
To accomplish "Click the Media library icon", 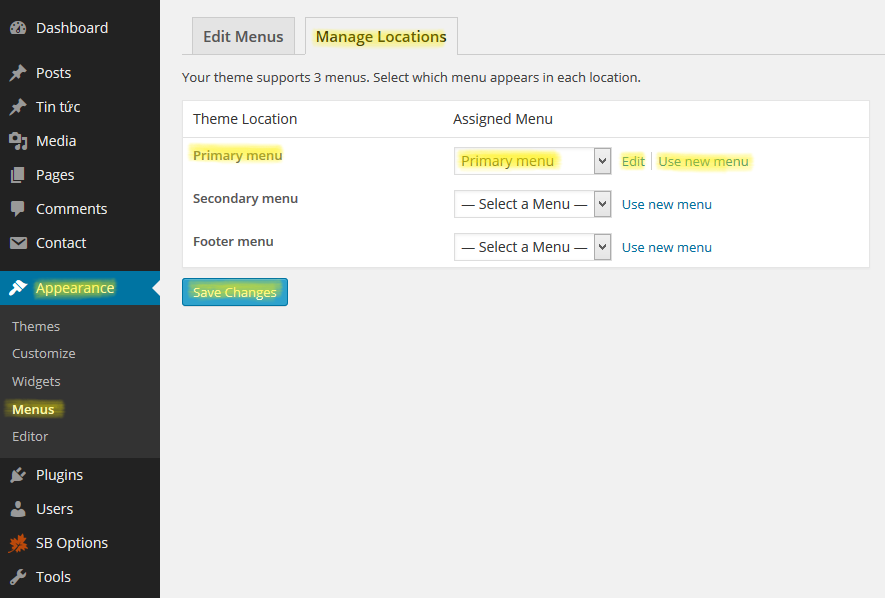I will click(18, 141).
